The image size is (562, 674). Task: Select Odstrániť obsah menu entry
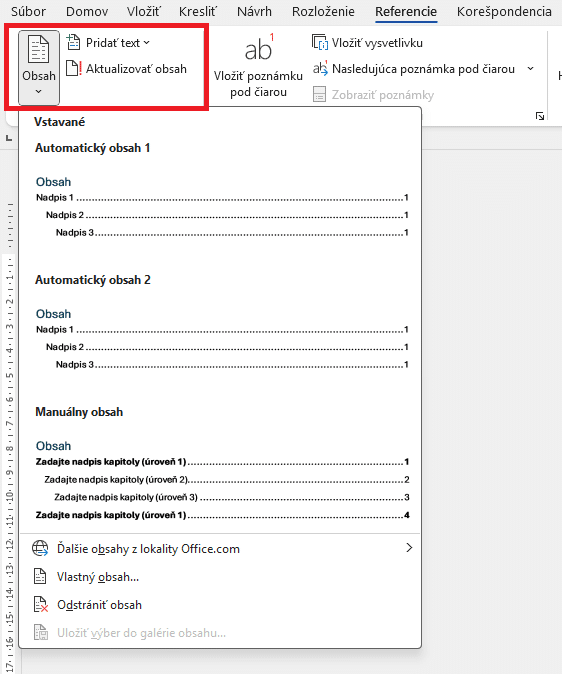pos(220,605)
